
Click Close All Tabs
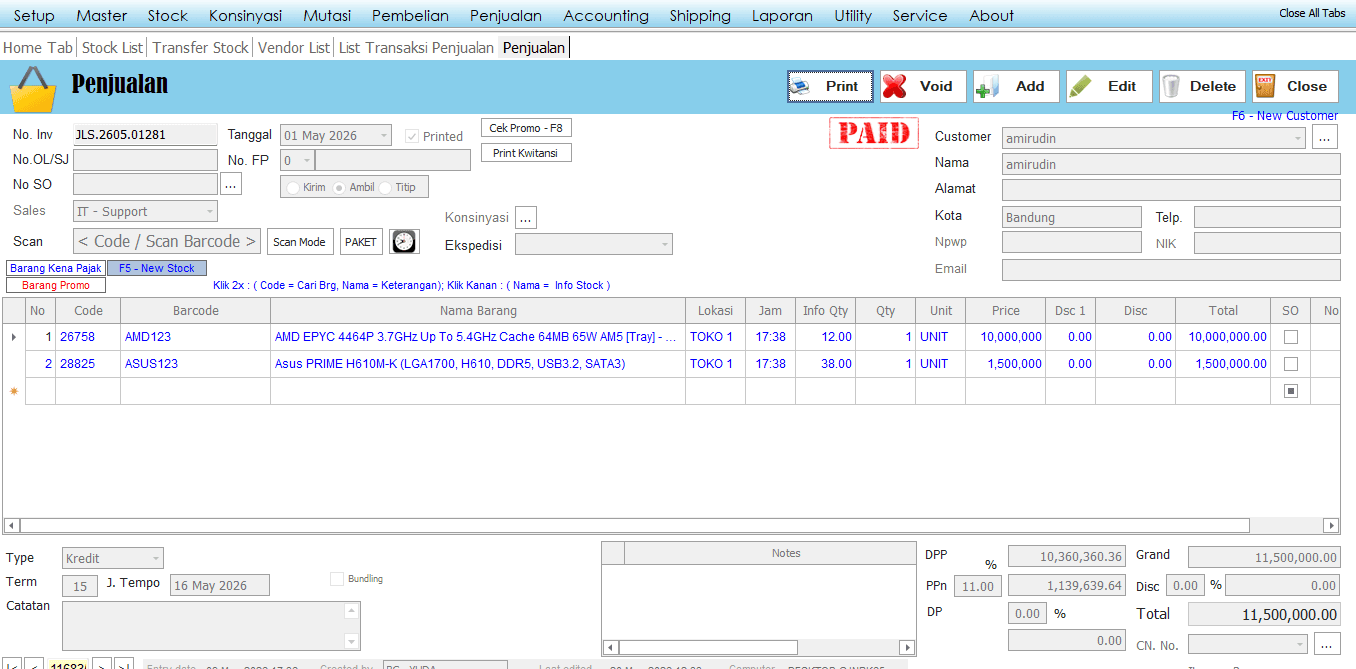[x=1312, y=13]
